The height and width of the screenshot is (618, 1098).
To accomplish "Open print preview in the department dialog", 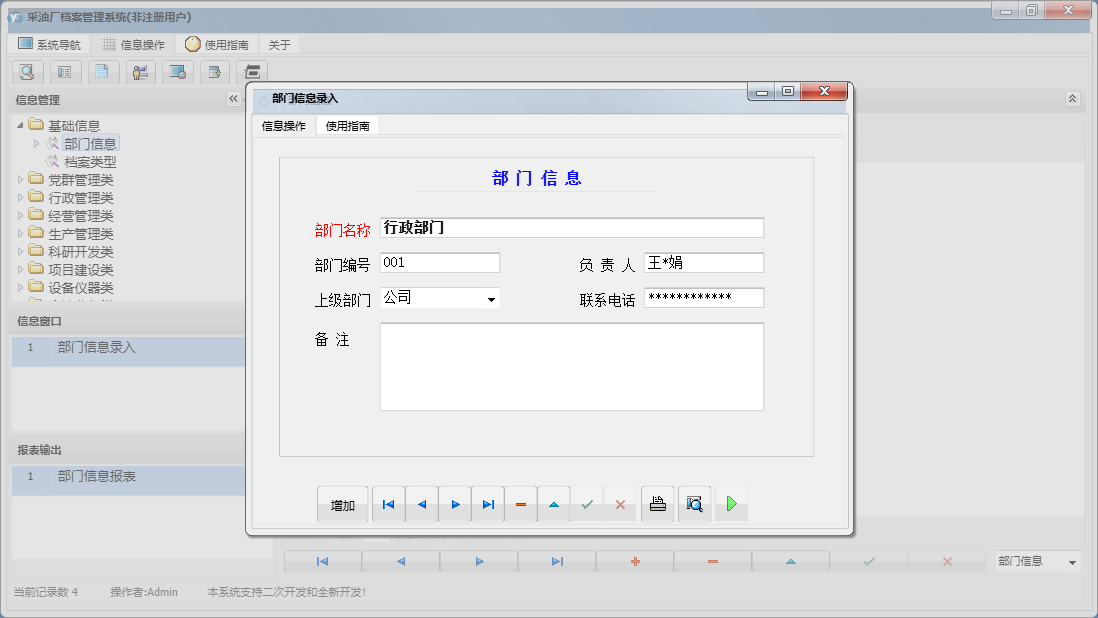I will [x=694, y=504].
